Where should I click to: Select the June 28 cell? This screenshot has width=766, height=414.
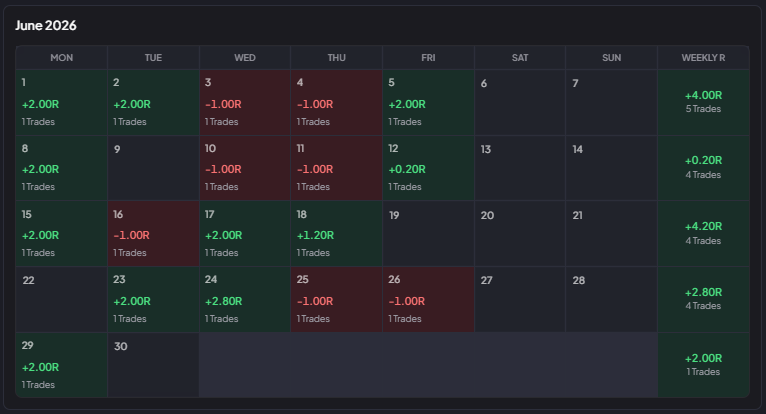click(612, 300)
